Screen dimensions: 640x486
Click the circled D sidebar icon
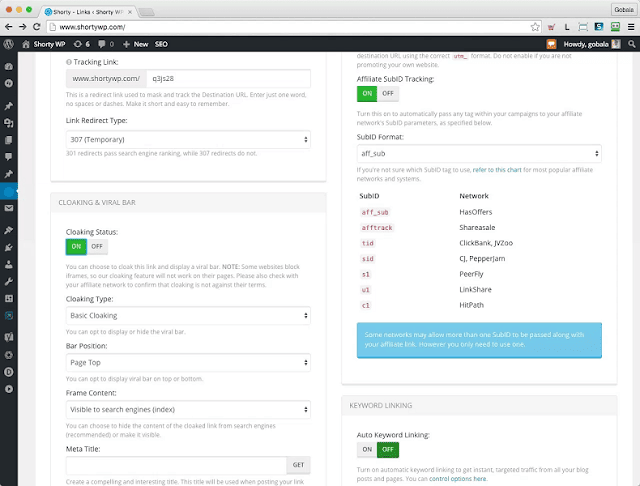pos(9,372)
